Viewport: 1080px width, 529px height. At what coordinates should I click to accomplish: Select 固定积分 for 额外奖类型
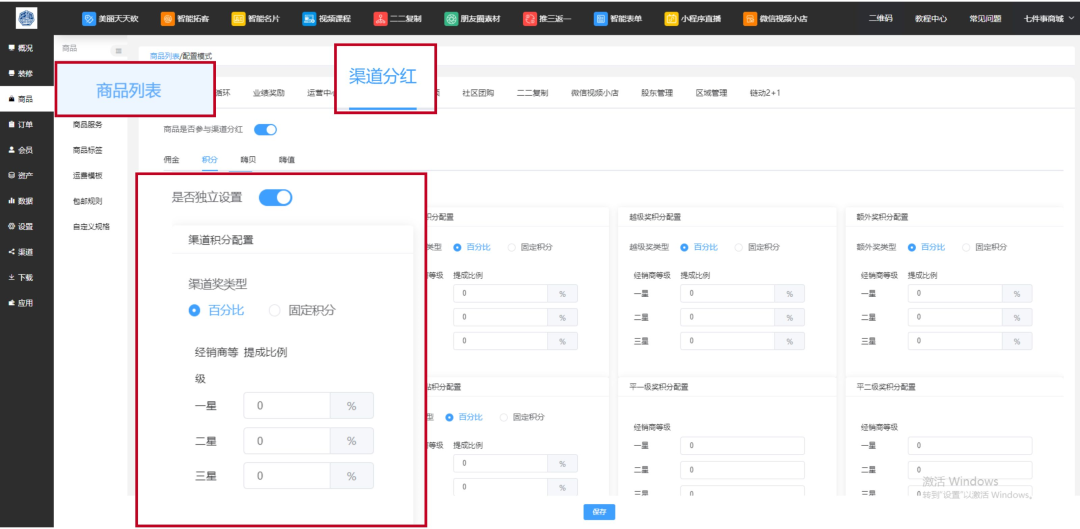point(985,247)
